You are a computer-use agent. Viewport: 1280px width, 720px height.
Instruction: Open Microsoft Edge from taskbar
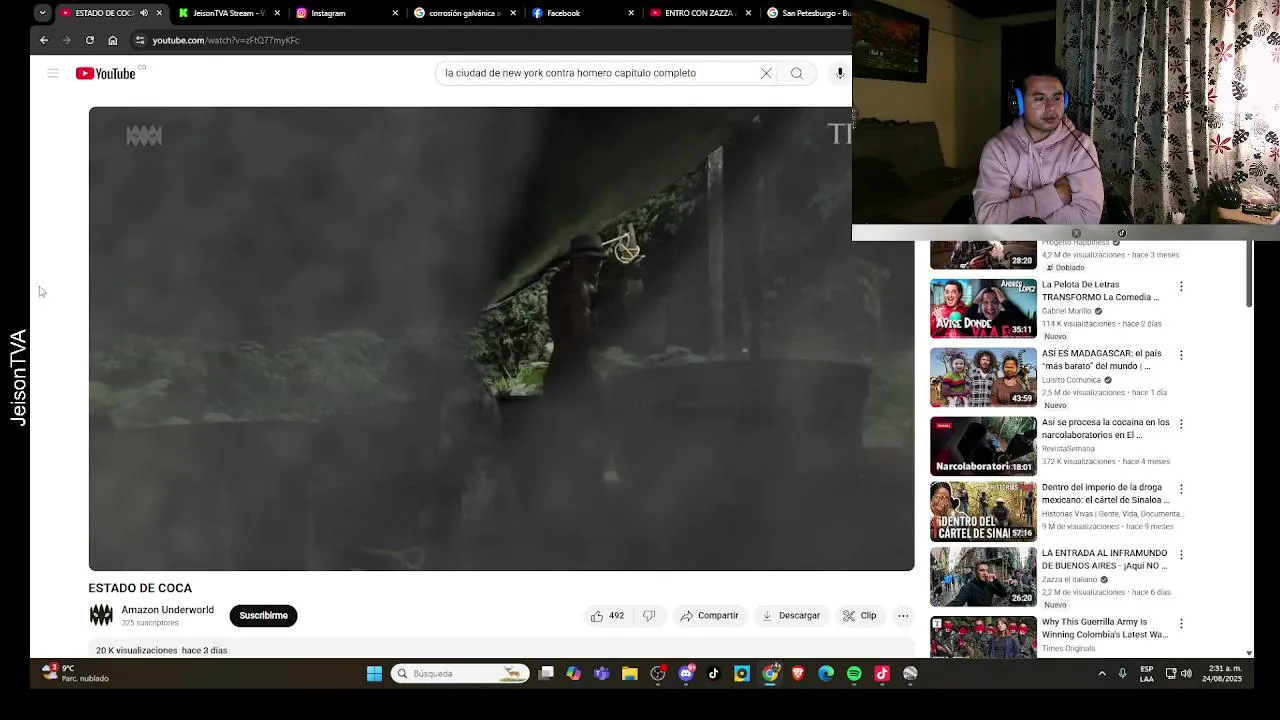pyautogui.click(x=826, y=674)
